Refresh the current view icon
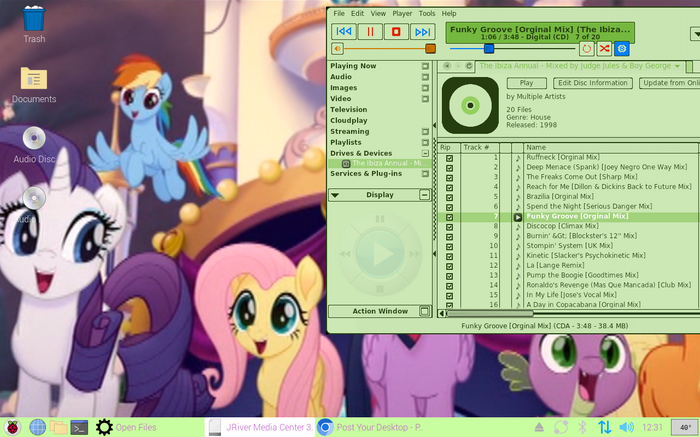 coord(469,66)
